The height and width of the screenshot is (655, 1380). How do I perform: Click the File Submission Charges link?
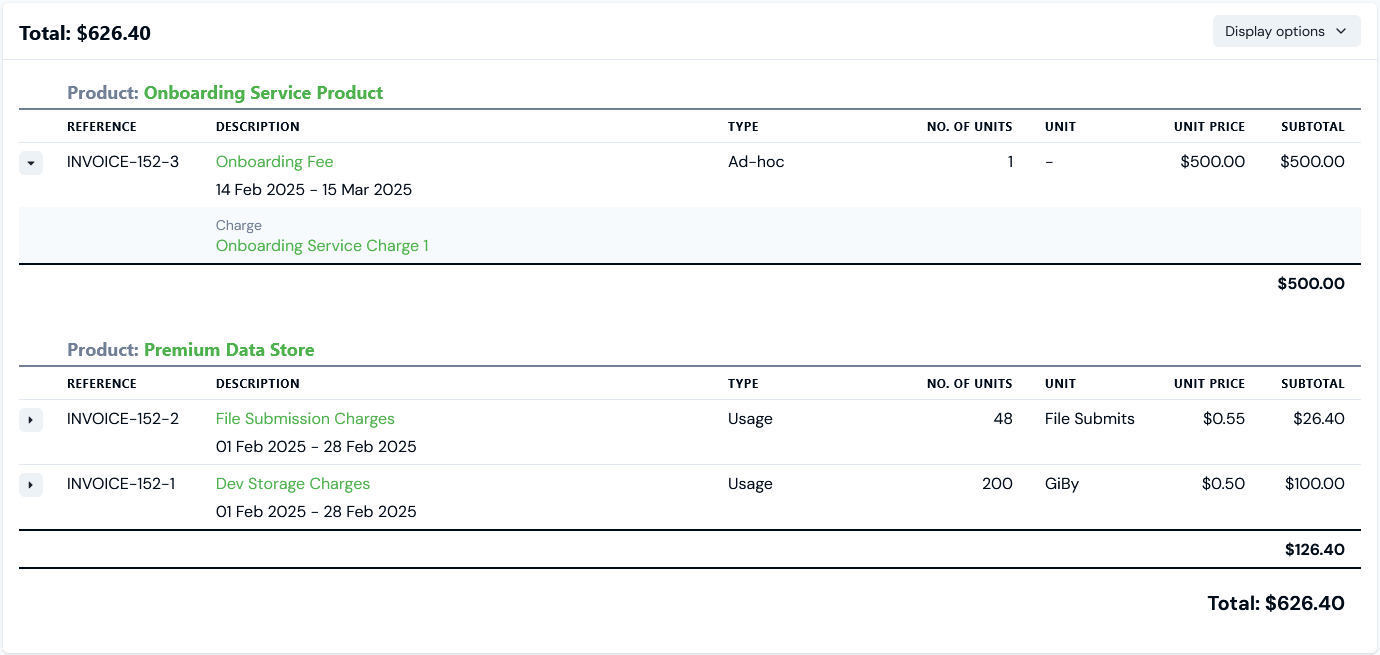coord(305,419)
